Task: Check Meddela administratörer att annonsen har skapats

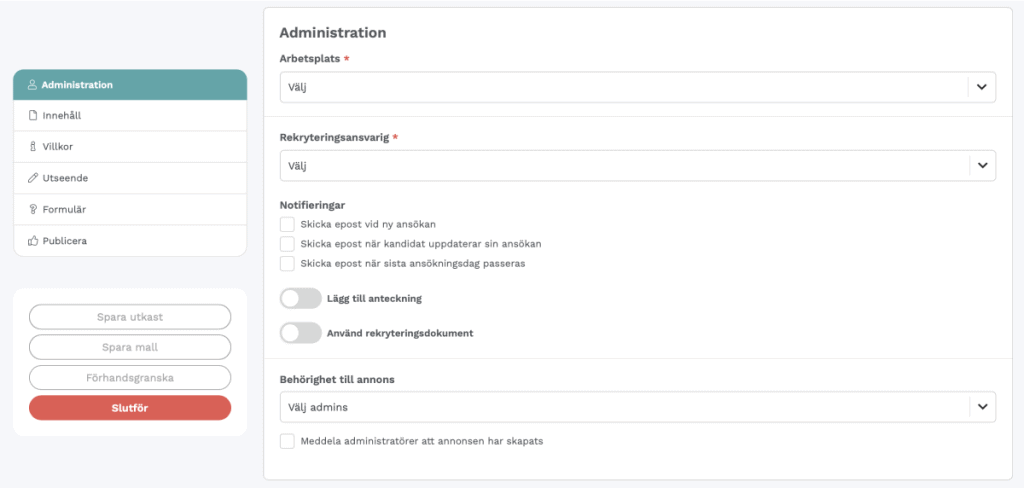Action: coord(287,441)
